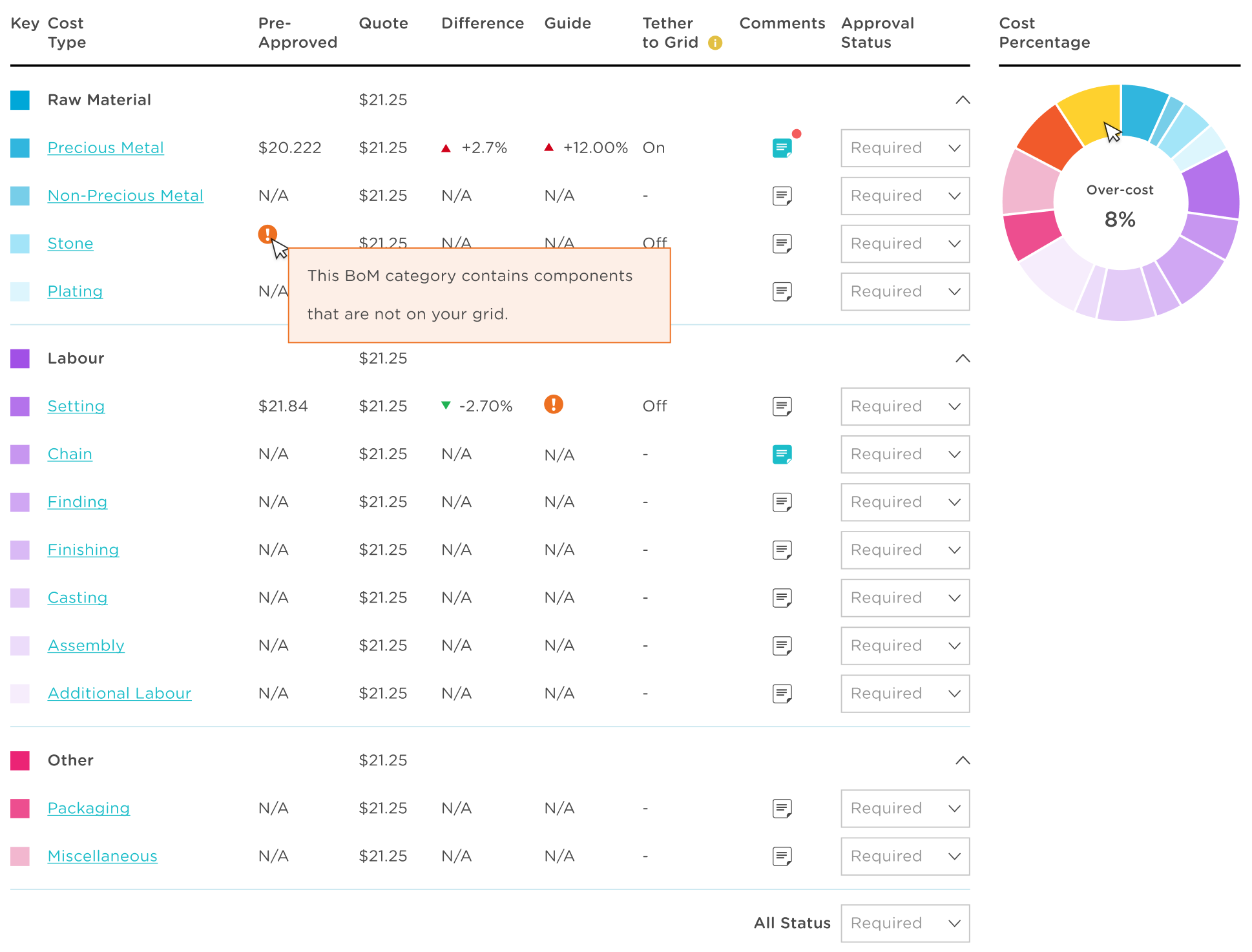Open comments for Additional Labour row
This screenshot has height=952, width=1252.
(x=782, y=693)
